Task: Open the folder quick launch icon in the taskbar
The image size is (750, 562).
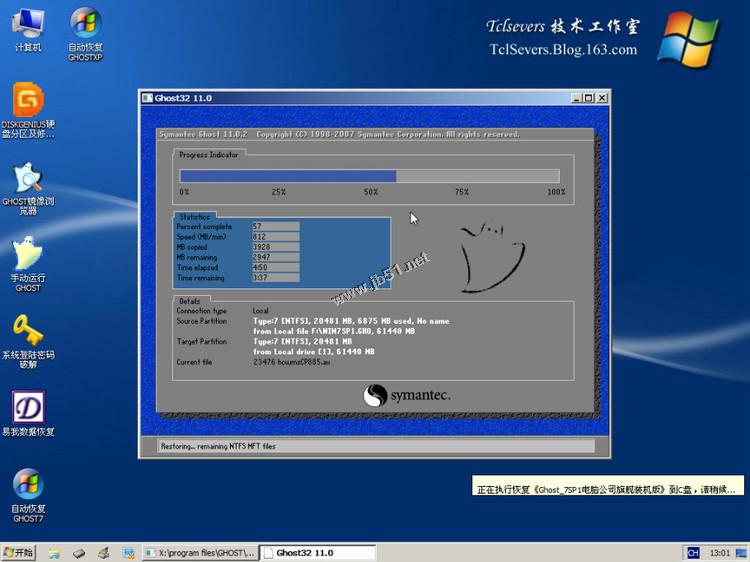Action: (x=54, y=553)
